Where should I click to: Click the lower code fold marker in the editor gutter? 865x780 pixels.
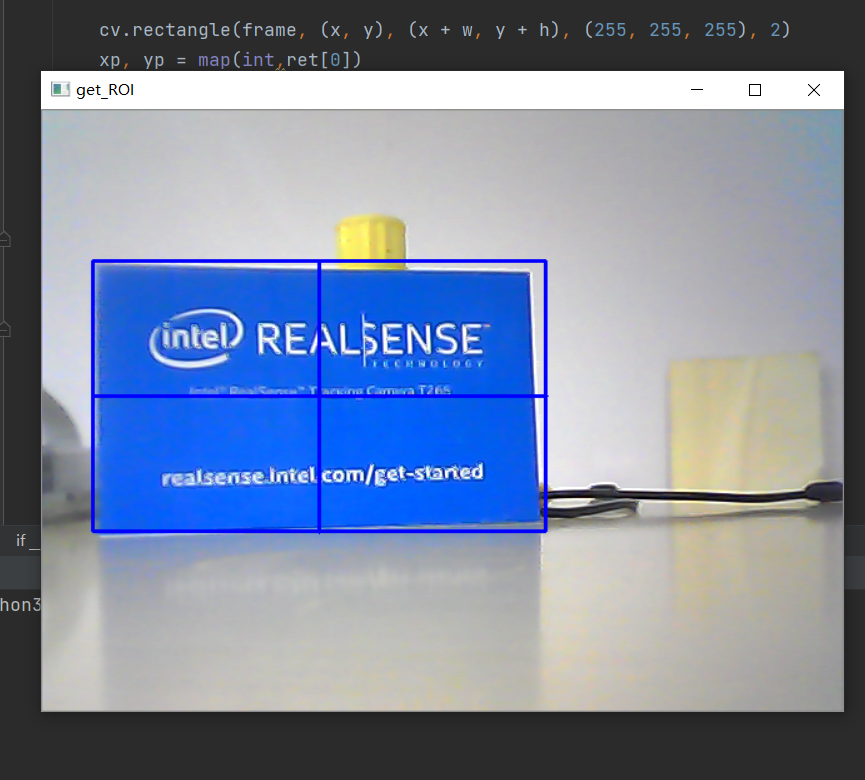pos(4,329)
